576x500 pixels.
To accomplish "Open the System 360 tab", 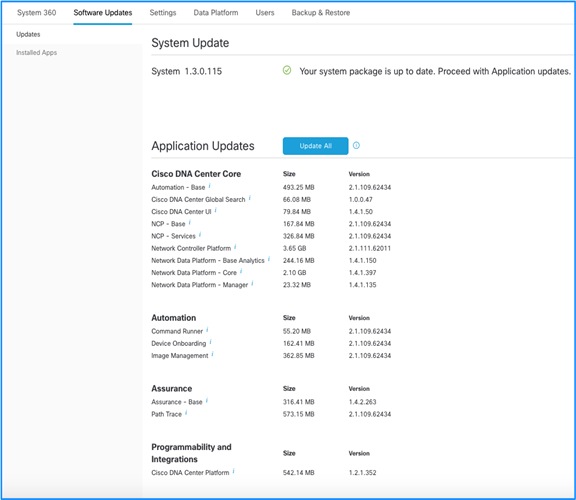I will pos(36,12).
